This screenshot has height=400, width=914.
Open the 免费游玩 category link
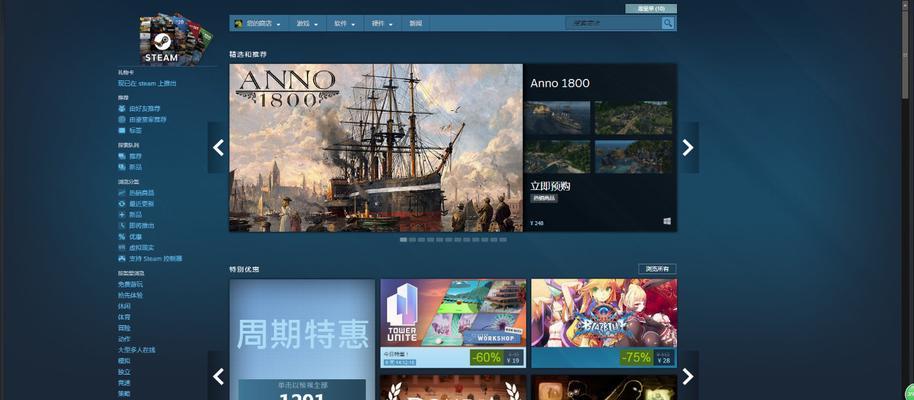[x=130, y=284]
